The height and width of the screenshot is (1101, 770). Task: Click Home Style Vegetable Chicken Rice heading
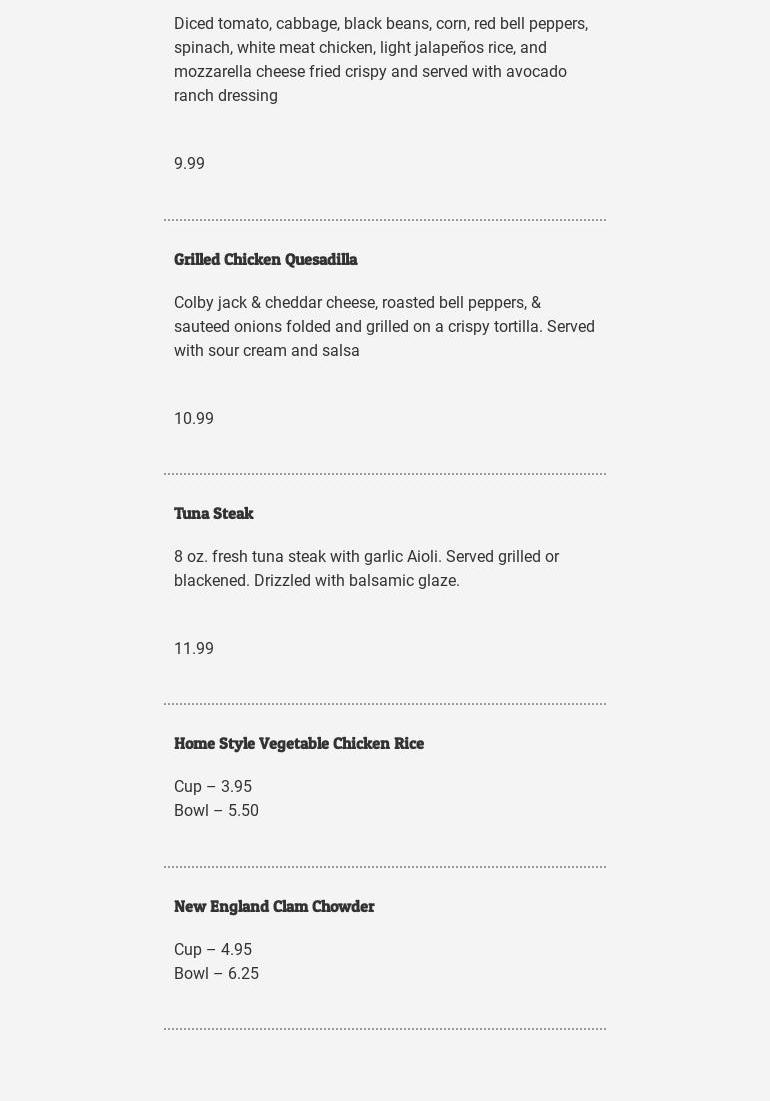(298, 743)
